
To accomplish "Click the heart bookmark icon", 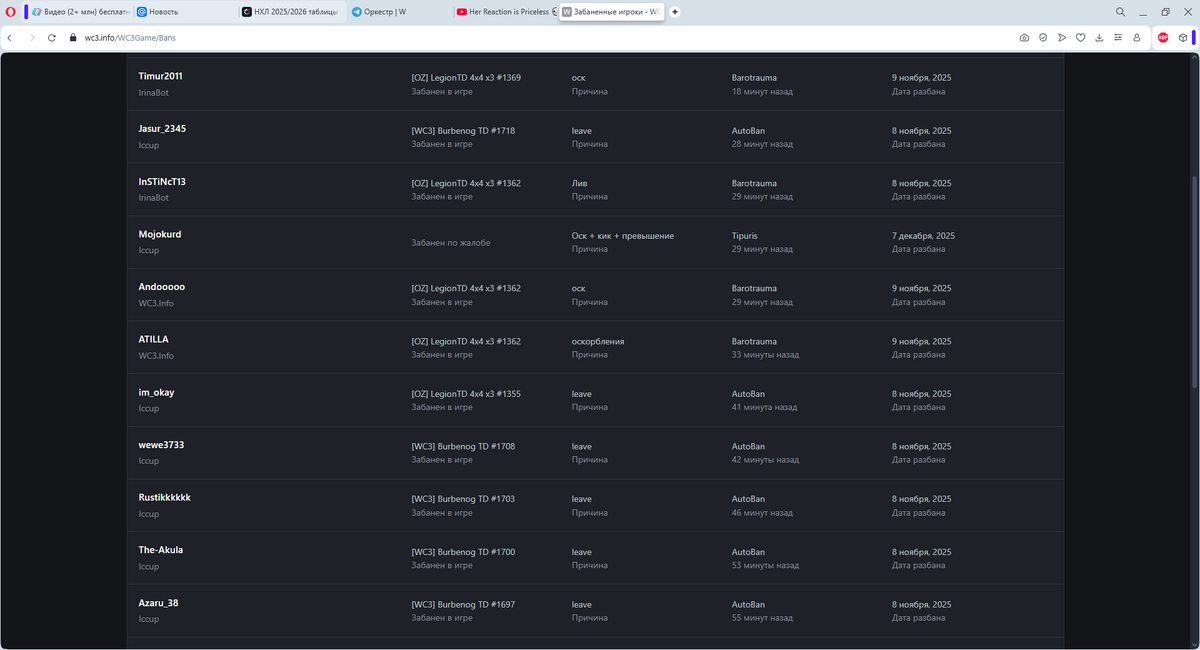I will [x=1081, y=38].
